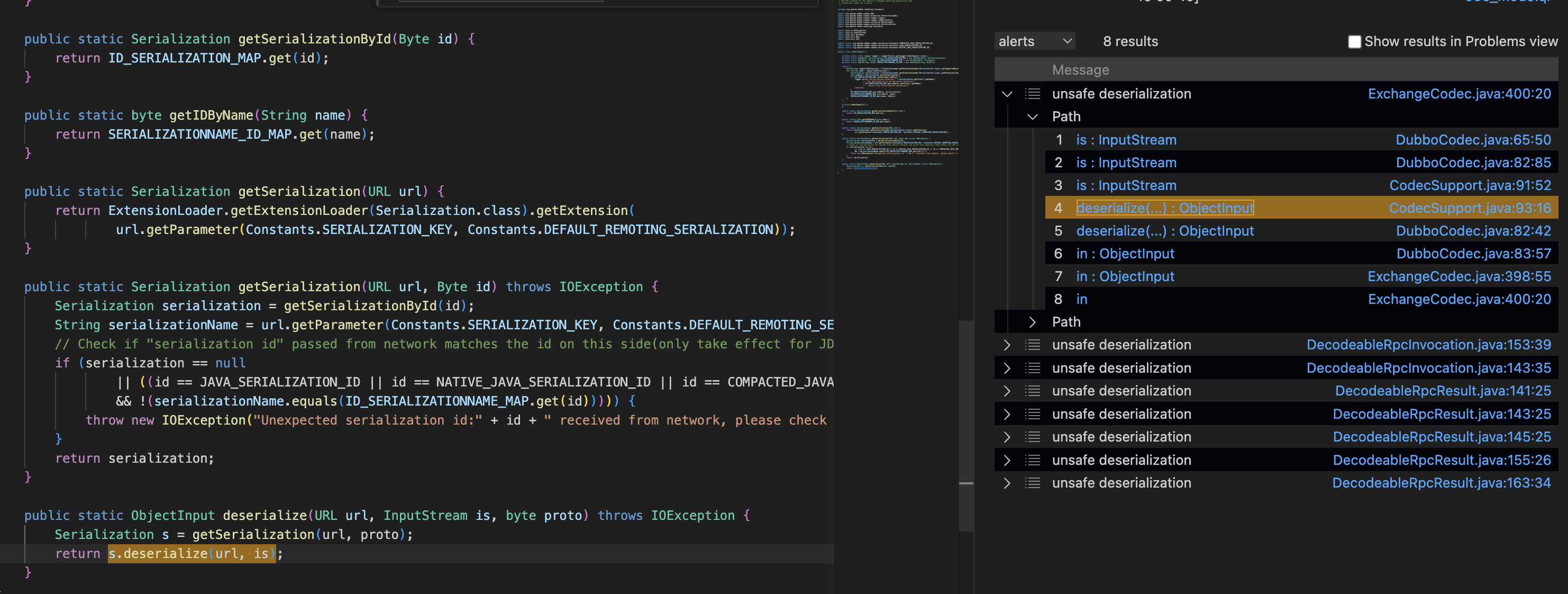Open DecodeableRpcResult.java:155:26 link
This screenshot has height=594, width=1568.
click(x=1442, y=460)
